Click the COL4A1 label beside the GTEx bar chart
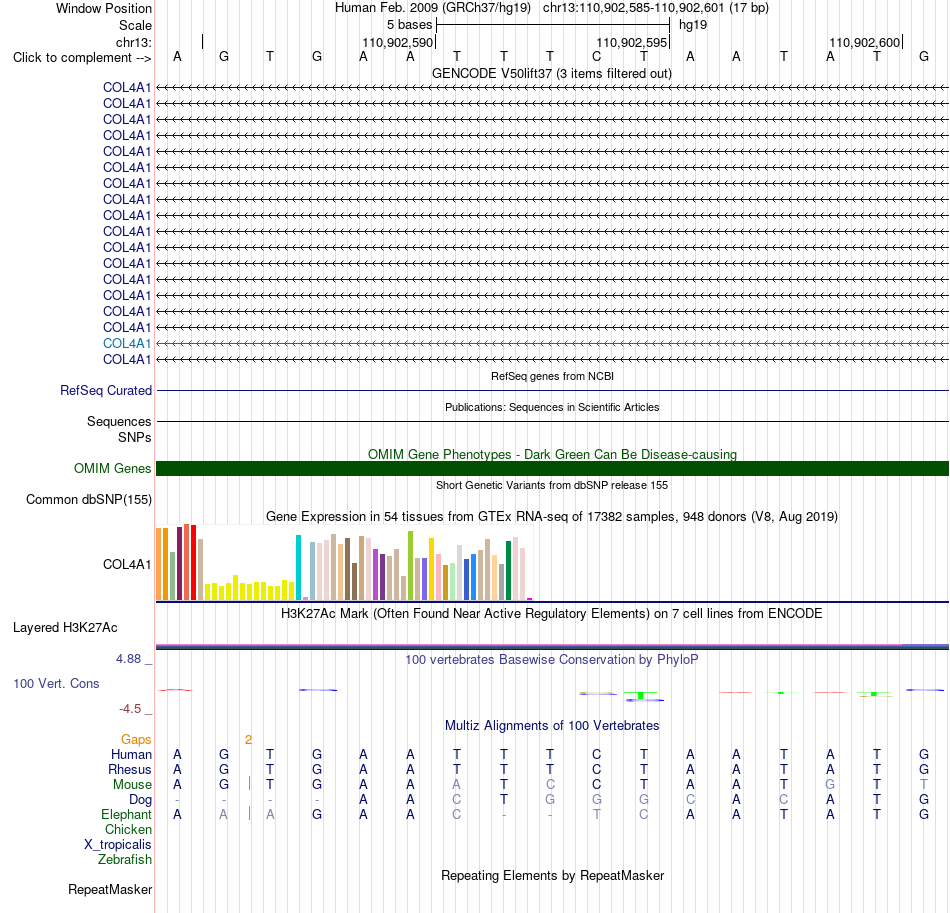 pyautogui.click(x=127, y=565)
